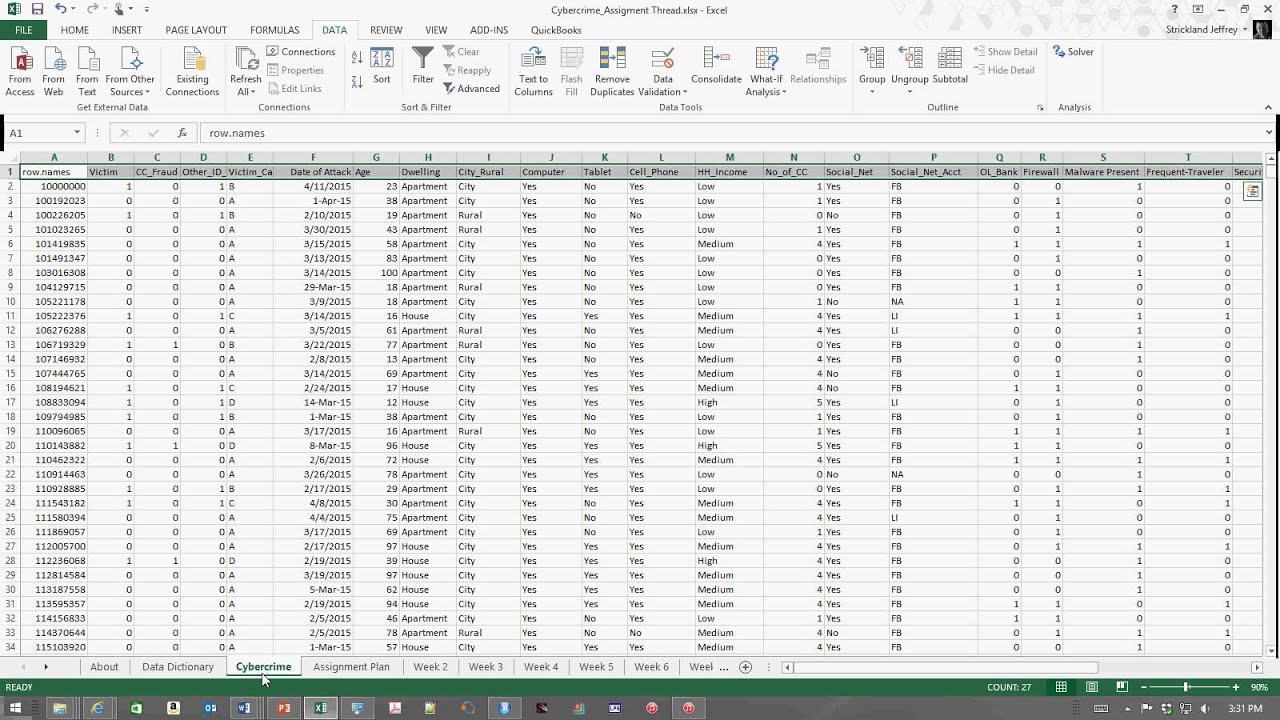This screenshot has width=1280, height=720.
Task: Open the Data Dictionary sheet tab
Action: (x=178, y=667)
